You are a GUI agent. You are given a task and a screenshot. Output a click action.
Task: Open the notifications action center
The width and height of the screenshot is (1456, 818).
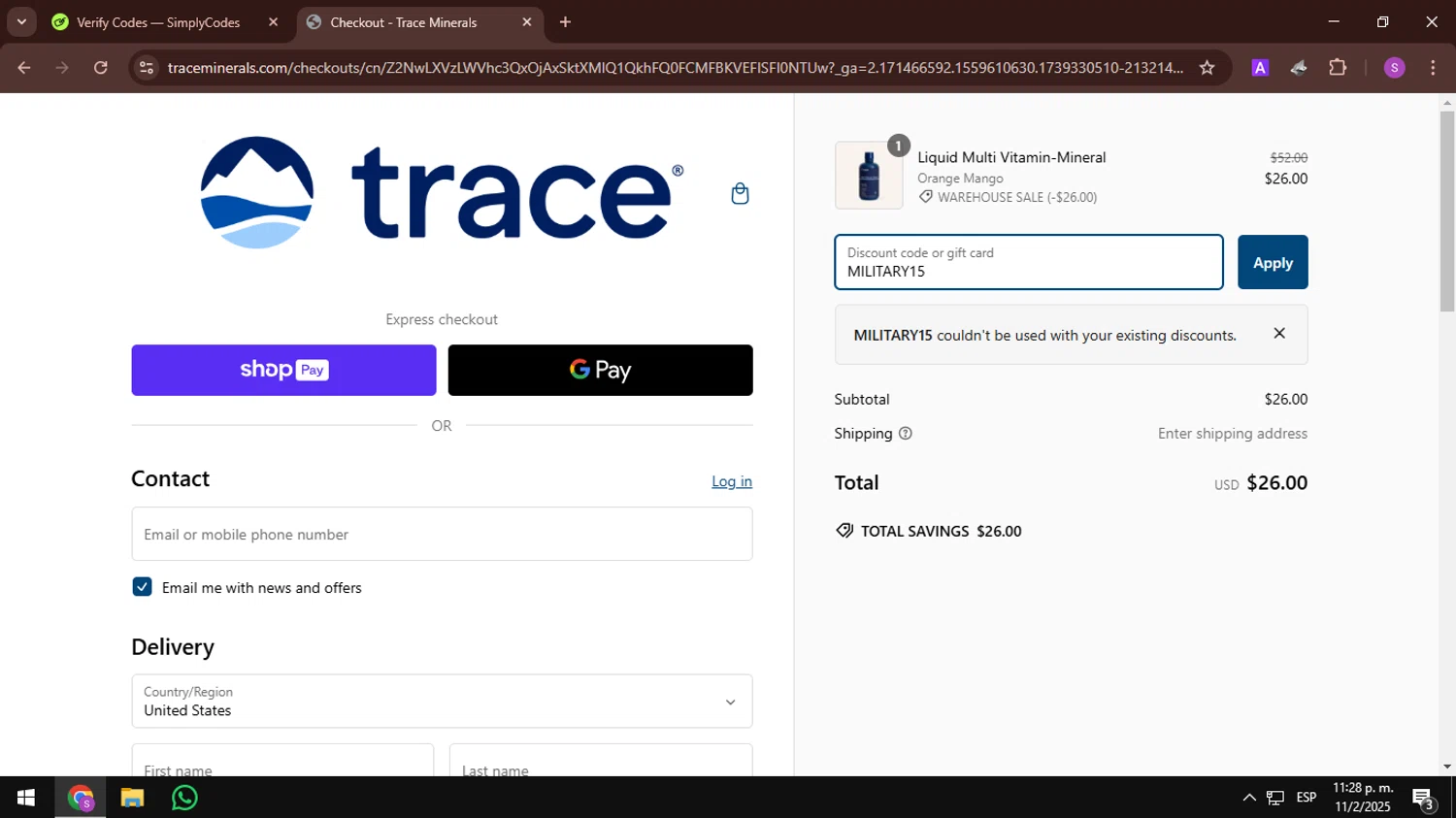point(1424,798)
